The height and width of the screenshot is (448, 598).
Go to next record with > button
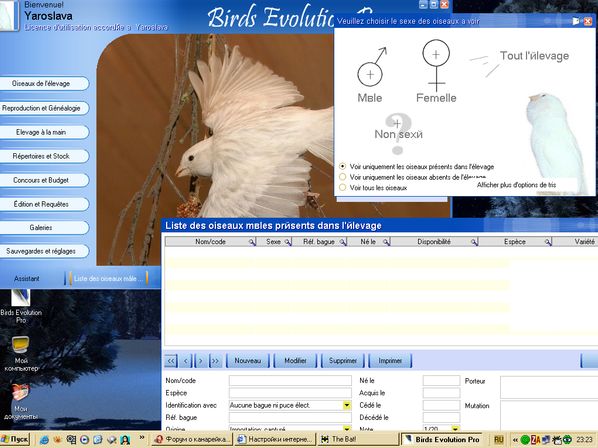coord(201,361)
